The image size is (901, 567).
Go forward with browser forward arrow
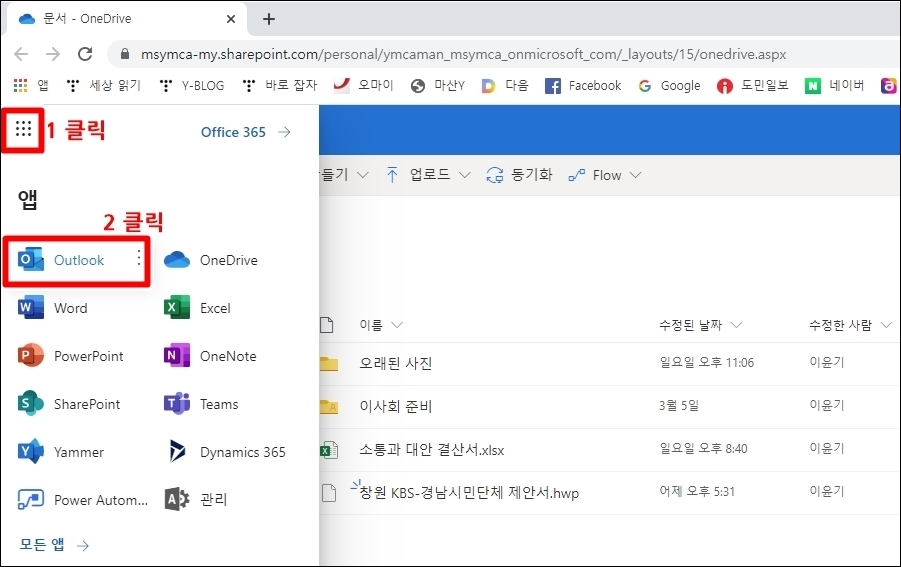(x=53, y=54)
